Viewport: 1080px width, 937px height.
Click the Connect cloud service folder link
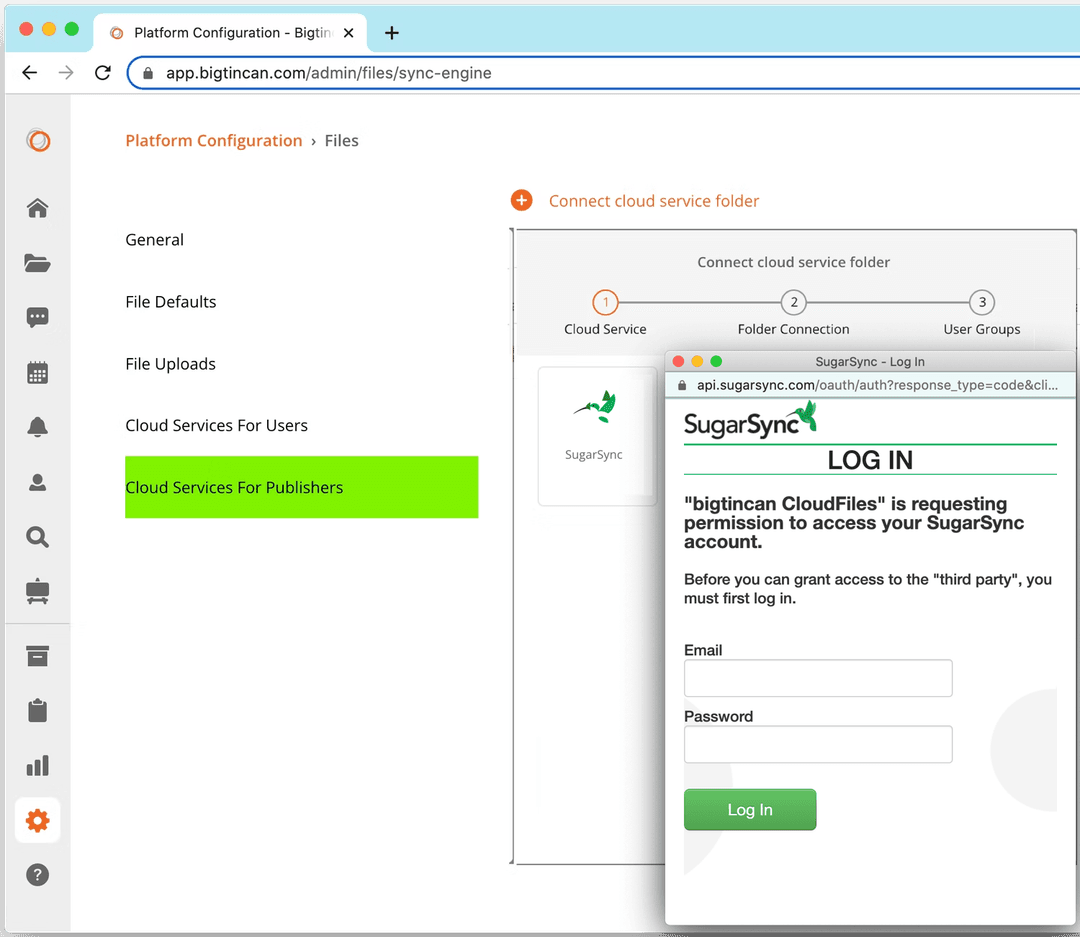653,201
